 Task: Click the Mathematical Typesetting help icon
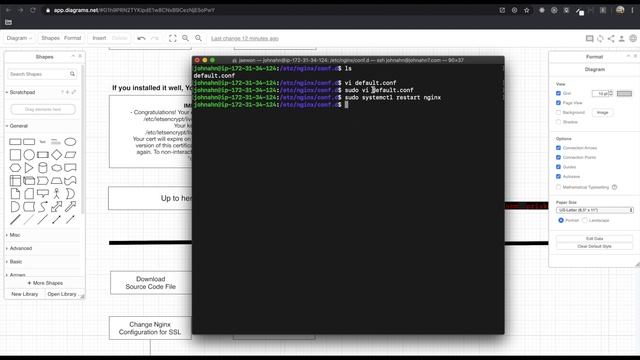tap(614, 187)
